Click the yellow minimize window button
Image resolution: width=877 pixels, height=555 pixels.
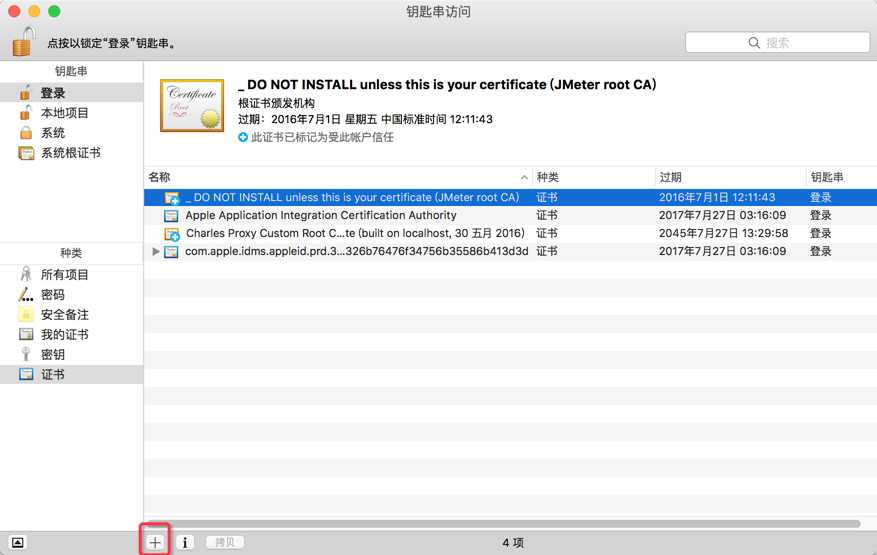coord(34,11)
